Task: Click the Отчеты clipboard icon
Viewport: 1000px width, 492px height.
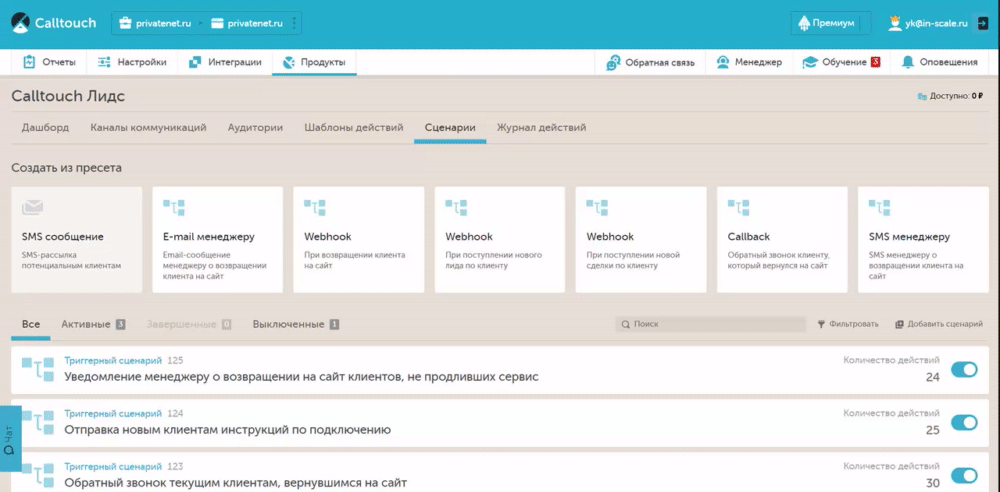Action: [29, 62]
